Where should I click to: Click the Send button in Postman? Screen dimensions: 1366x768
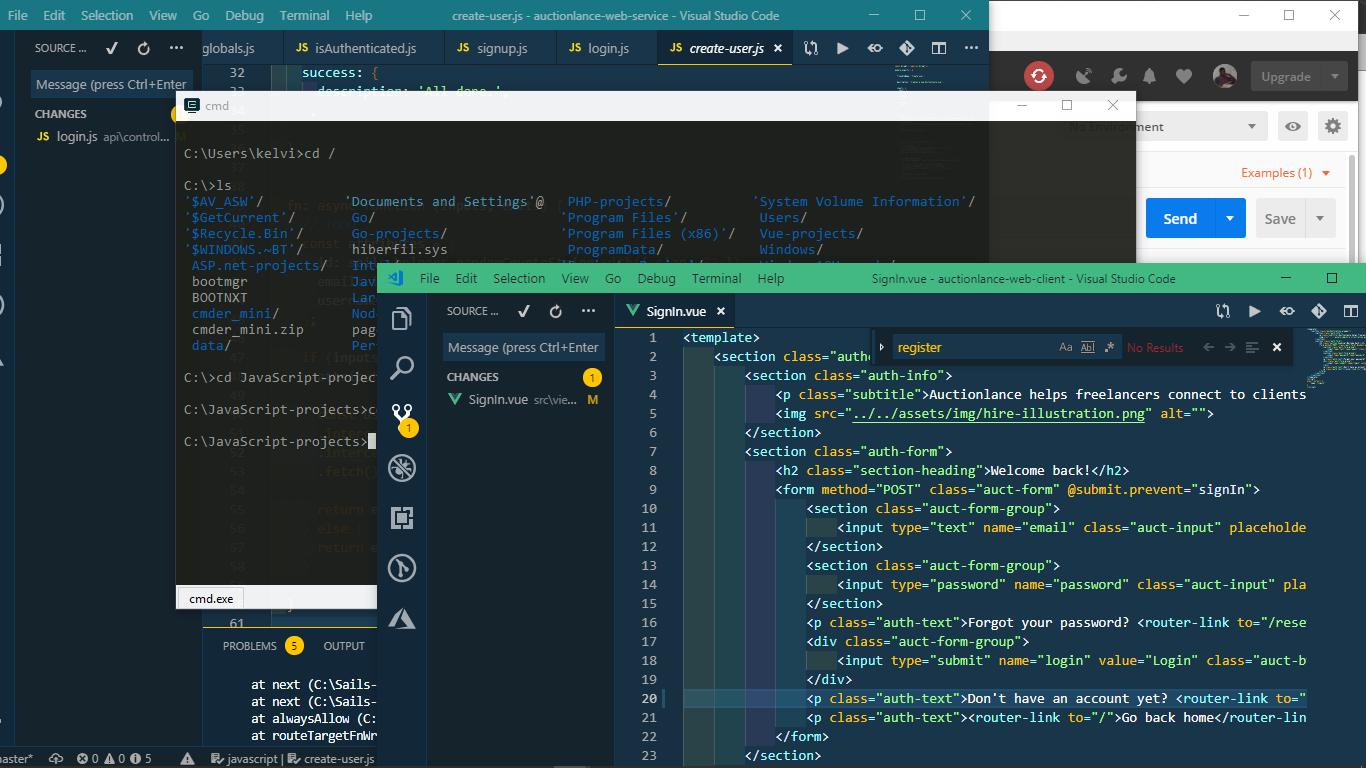(x=1180, y=219)
